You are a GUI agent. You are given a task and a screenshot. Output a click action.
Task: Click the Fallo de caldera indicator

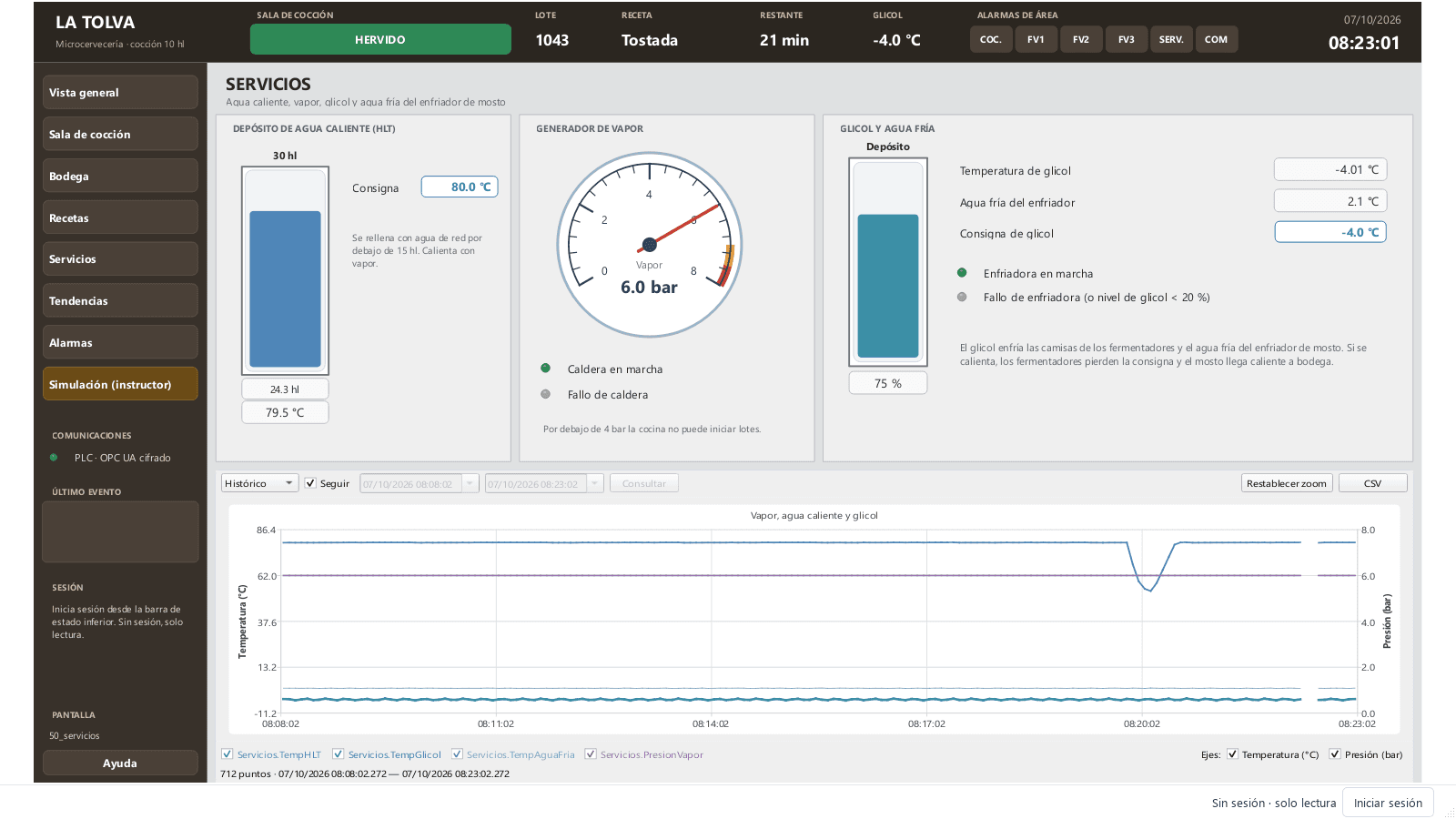pyautogui.click(x=546, y=394)
